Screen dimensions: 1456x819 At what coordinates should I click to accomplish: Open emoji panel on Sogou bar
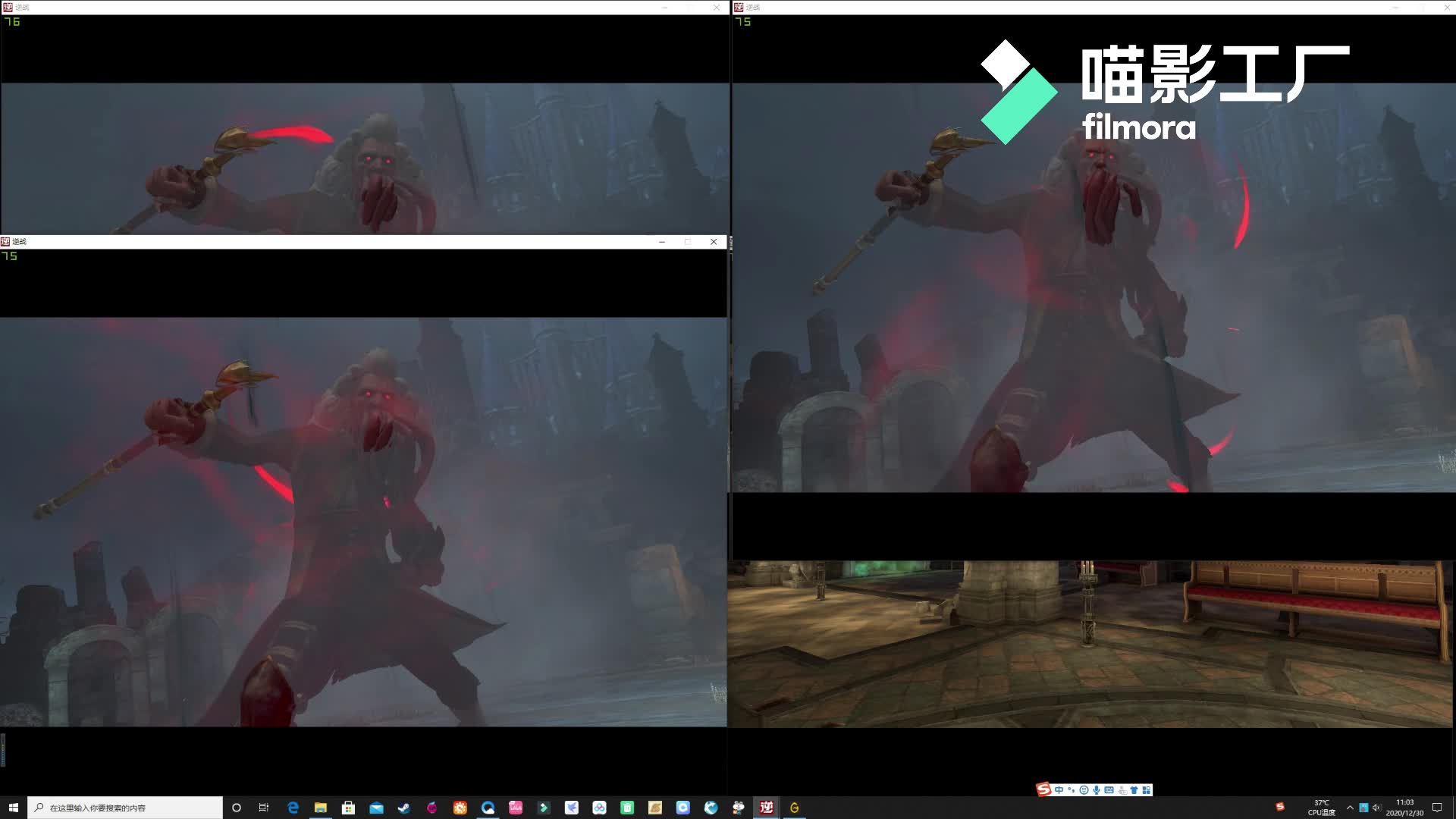[x=1084, y=790]
